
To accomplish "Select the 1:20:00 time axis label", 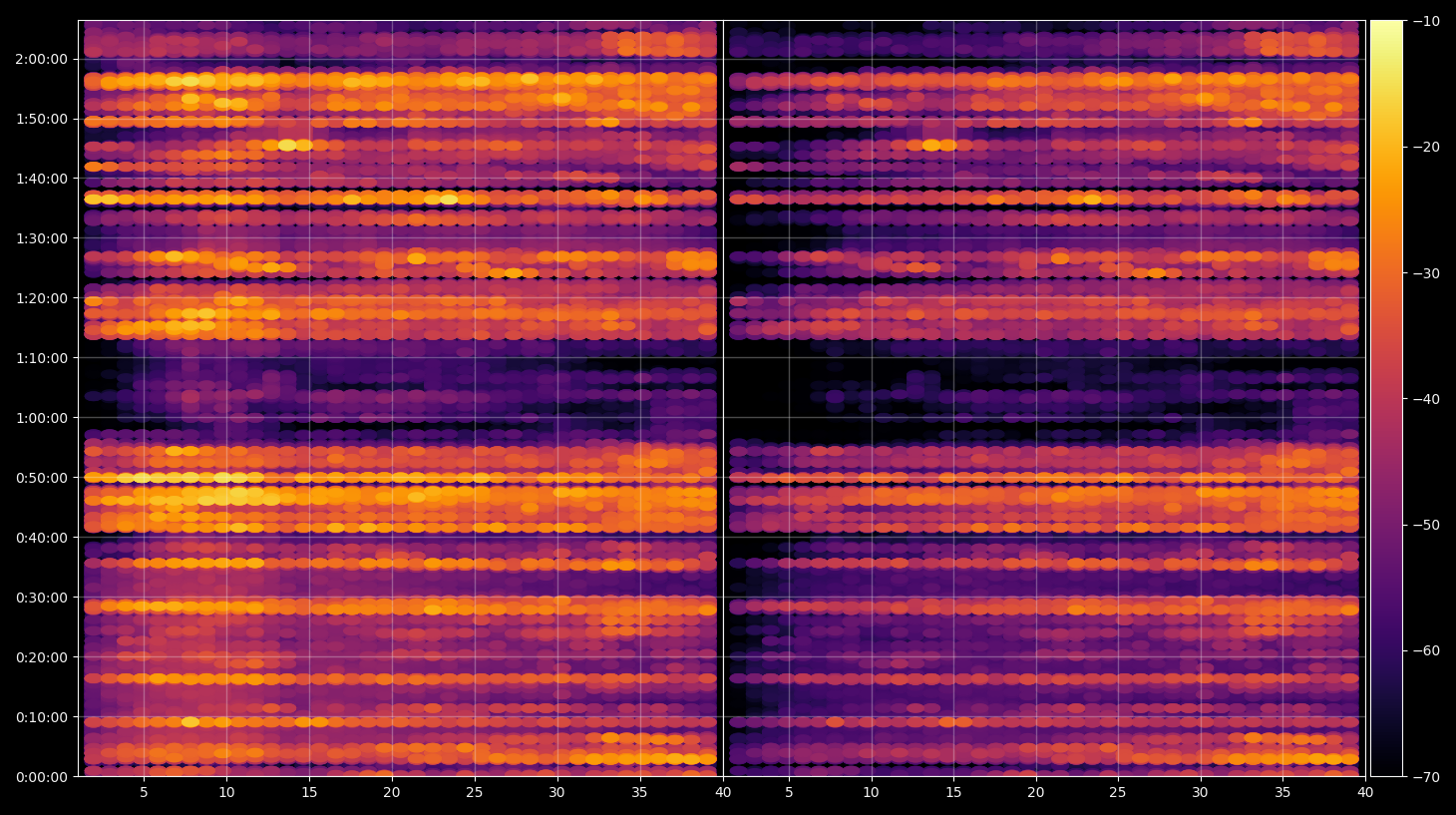I will pyautogui.click(x=41, y=298).
